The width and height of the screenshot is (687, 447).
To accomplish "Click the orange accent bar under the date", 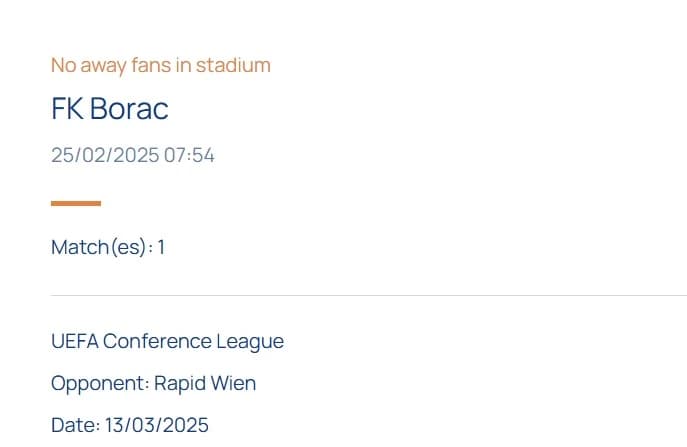I will 76,203.
